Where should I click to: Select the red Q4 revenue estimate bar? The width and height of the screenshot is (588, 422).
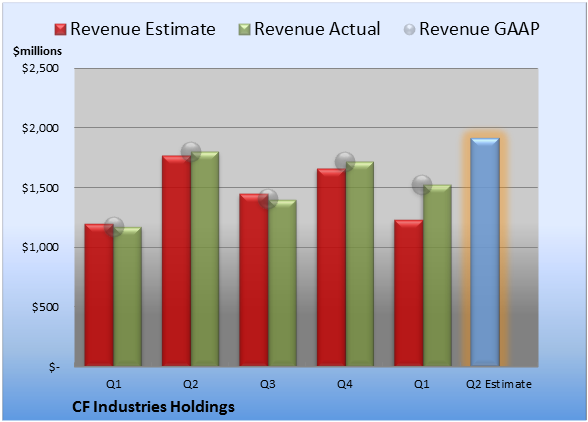(x=332, y=267)
